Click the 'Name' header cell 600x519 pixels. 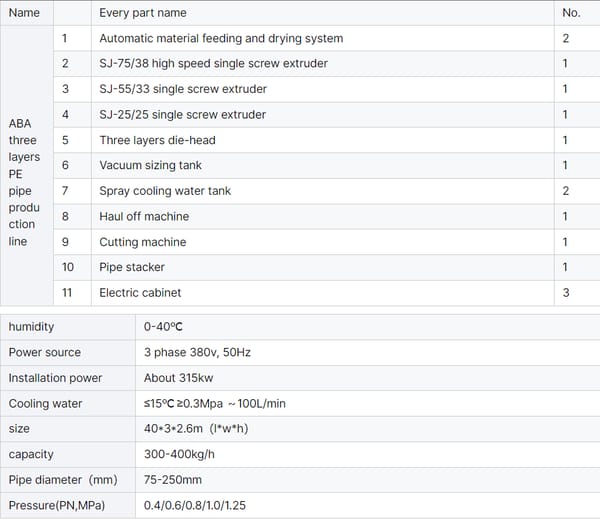[24, 13]
